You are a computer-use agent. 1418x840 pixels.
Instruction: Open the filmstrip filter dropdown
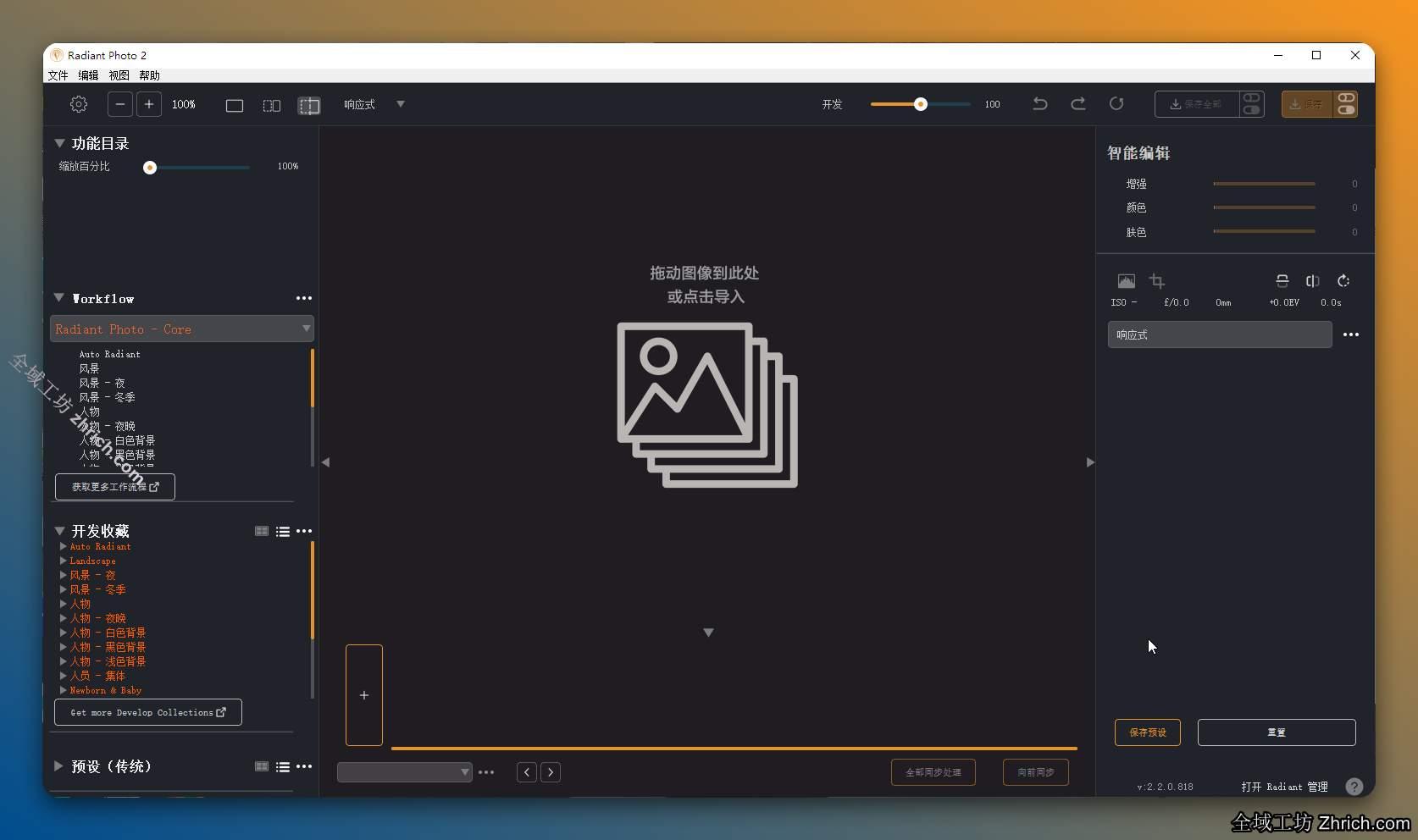405,772
